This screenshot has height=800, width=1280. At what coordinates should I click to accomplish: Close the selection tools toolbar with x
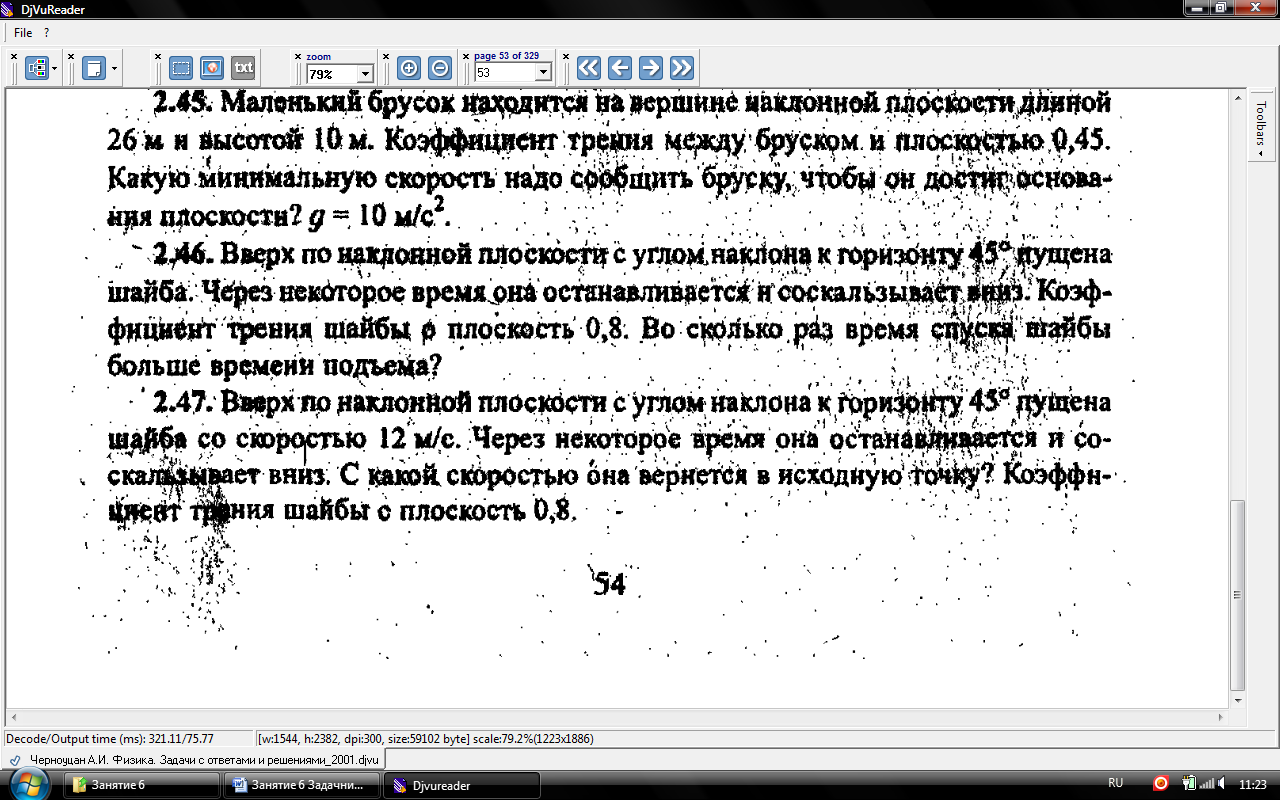(x=158, y=57)
